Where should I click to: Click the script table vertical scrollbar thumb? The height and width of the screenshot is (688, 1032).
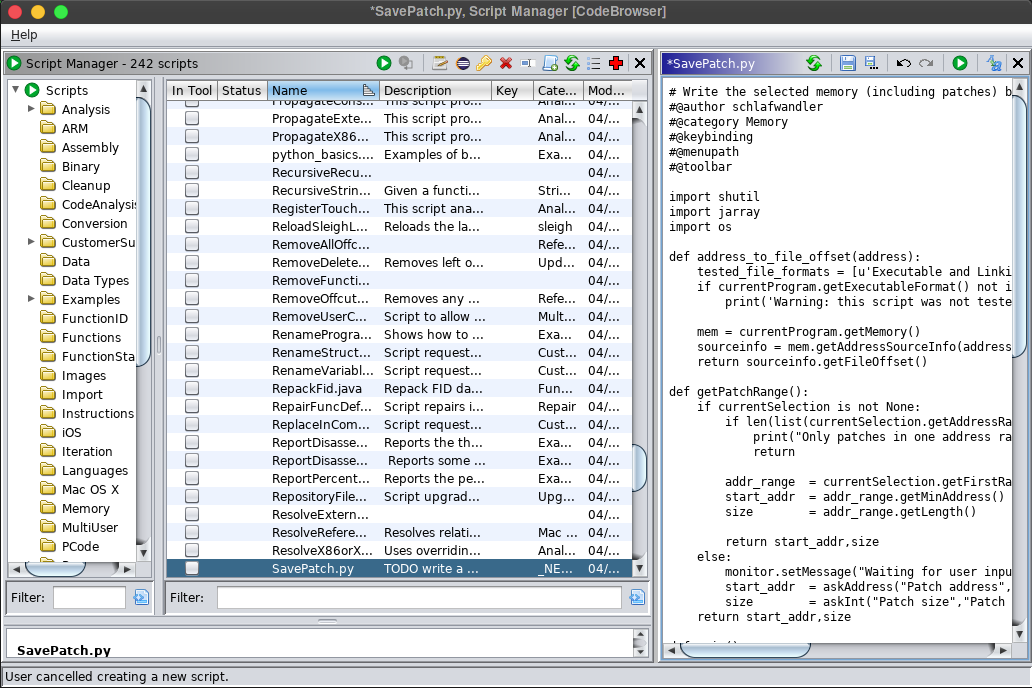(x=638, y=467)
